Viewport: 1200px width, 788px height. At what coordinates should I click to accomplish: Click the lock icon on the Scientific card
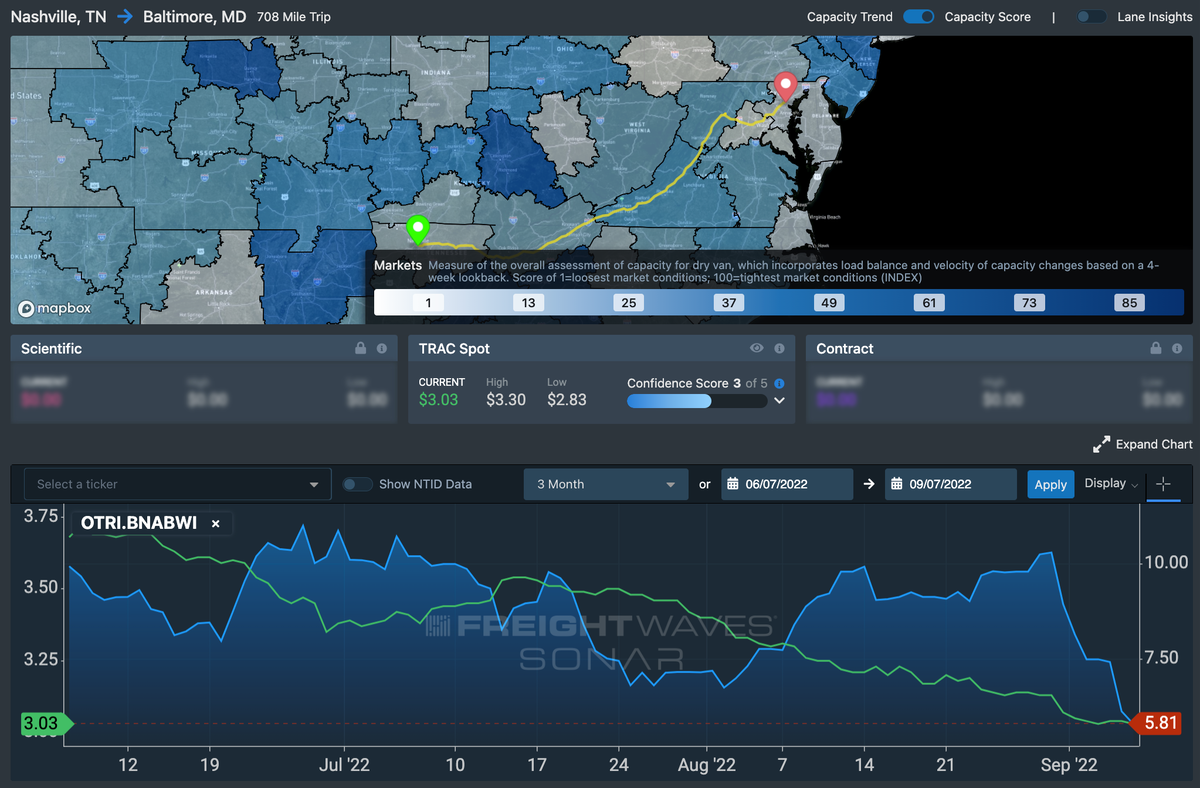point(361,348)
